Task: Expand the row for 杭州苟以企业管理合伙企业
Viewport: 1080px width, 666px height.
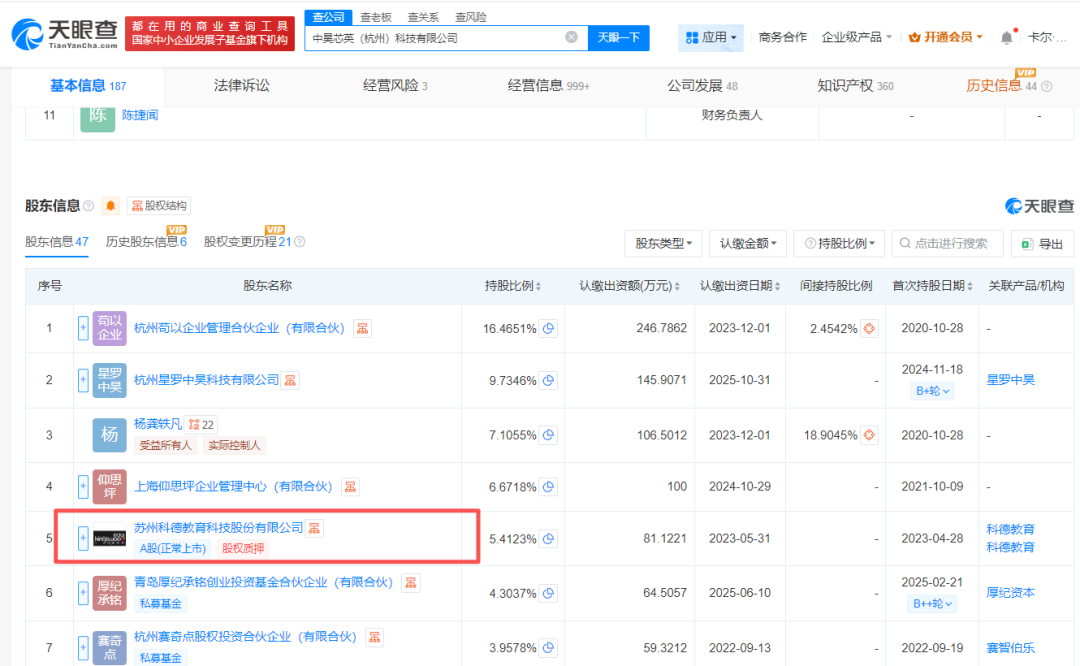Action: [x=83, y=328]
